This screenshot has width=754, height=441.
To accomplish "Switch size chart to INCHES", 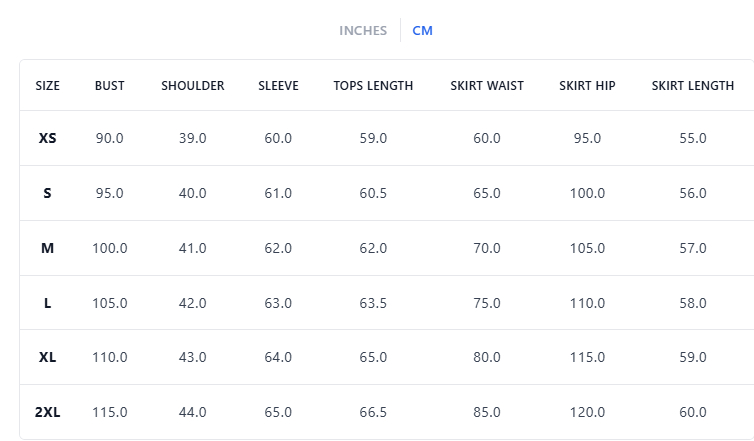I will tap(362, 31).
